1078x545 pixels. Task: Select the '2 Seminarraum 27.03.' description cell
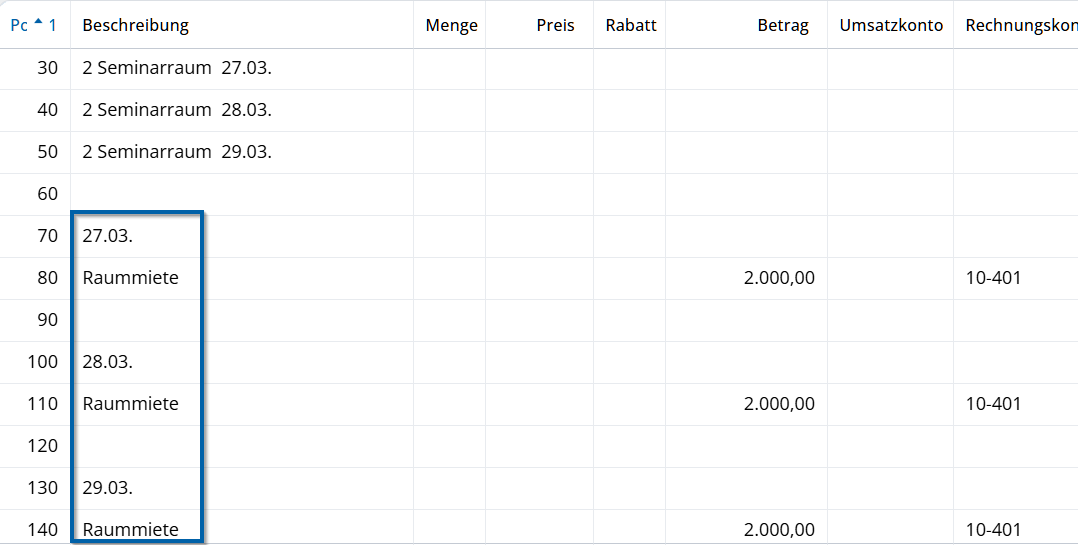(177, 68)
